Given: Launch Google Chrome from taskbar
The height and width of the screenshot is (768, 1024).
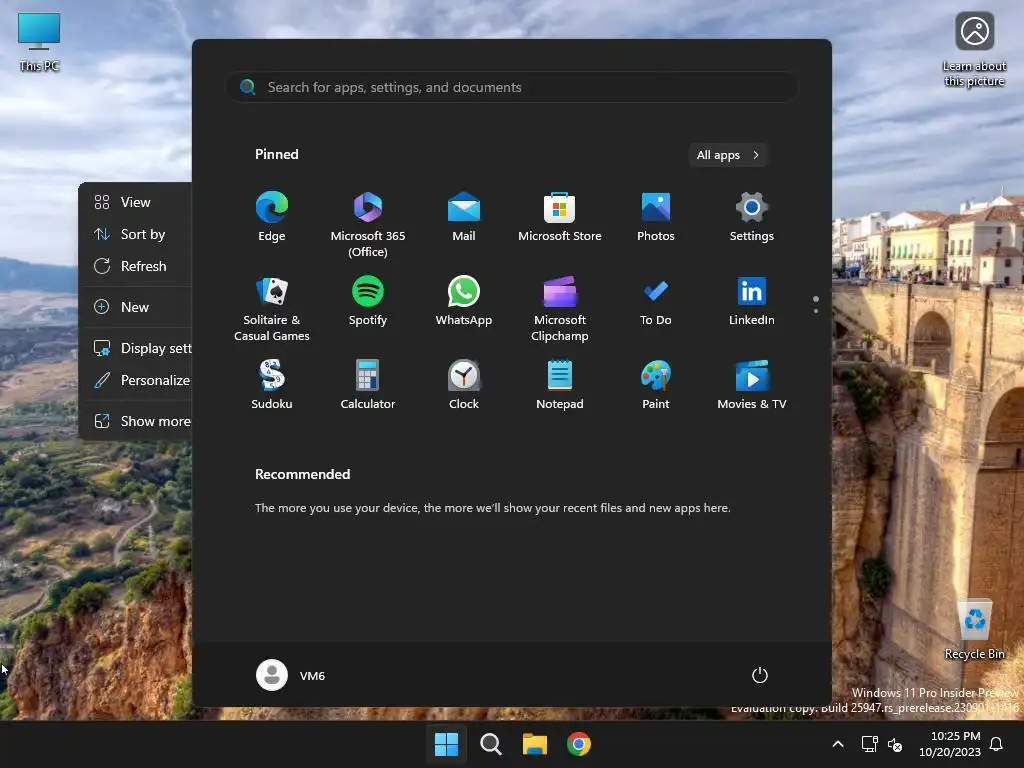Looking at the screenshot, I should 579,744.
